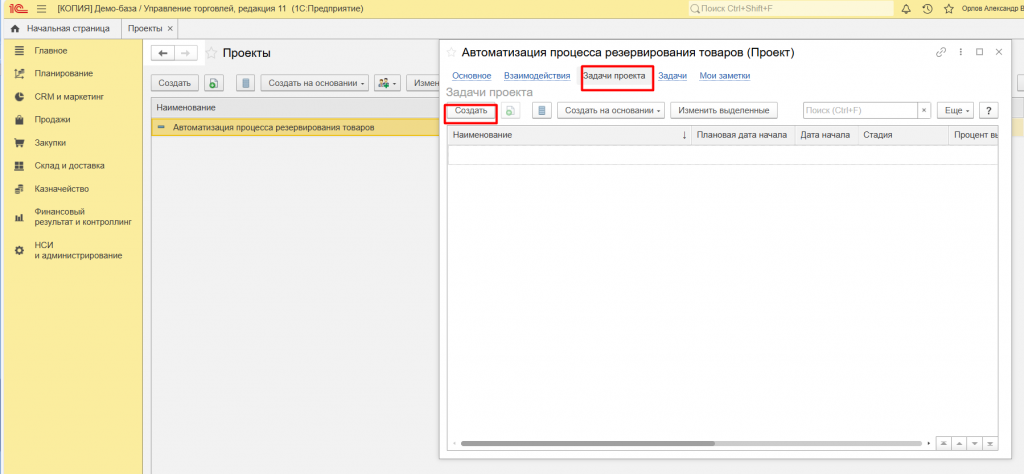Image resolution: width=1024 pixels, height=474 pixels.
Task: Open the three-dot menu in the project dialog header
Action: [x=961, y=52]
